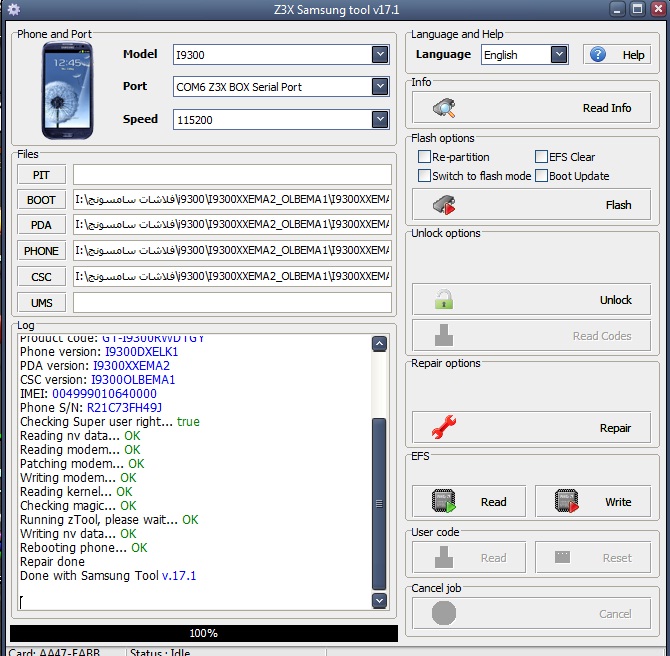Click the gear icon in title bar

[x=14, y=9]
